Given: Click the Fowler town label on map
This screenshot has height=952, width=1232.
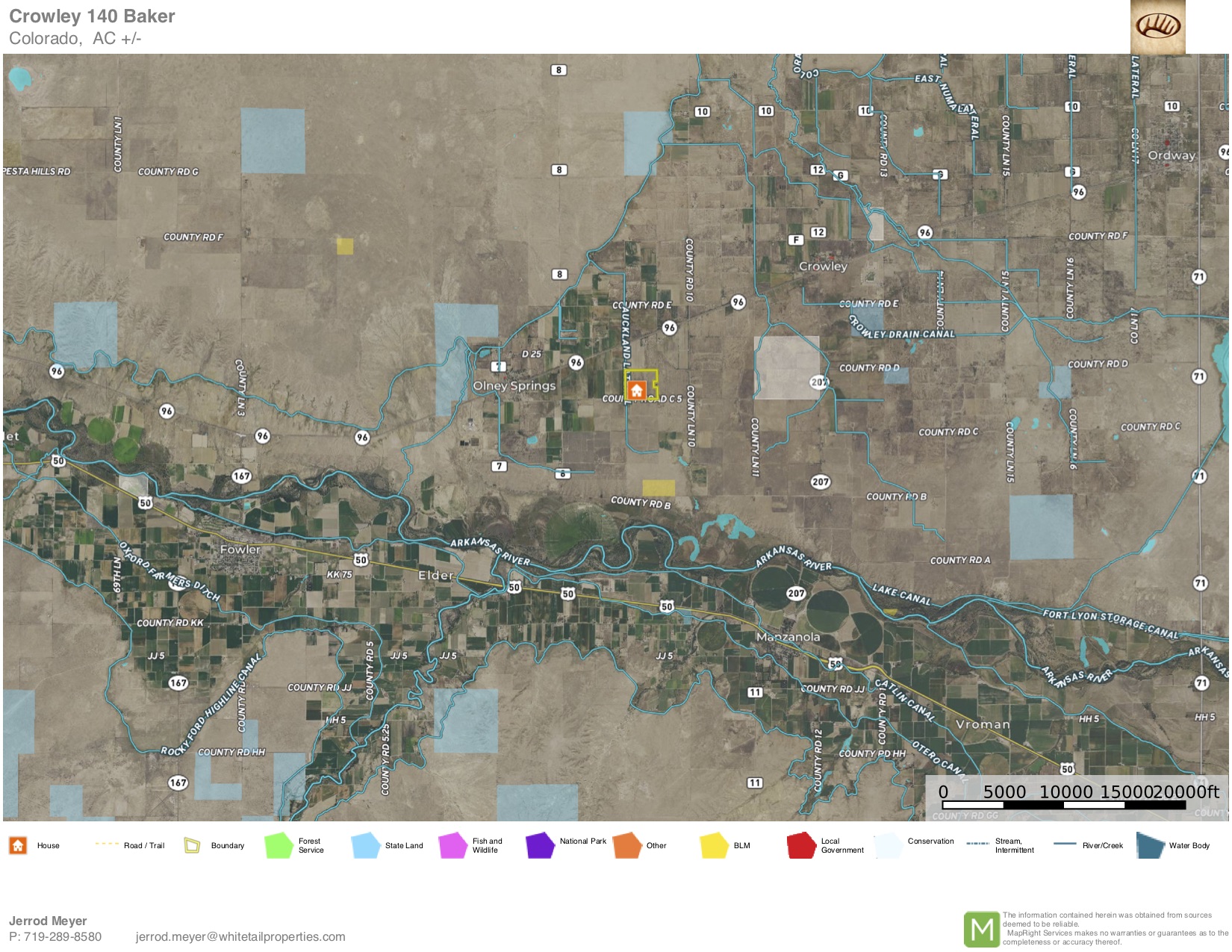Looking at the screenshot, I should pos(240,550).
